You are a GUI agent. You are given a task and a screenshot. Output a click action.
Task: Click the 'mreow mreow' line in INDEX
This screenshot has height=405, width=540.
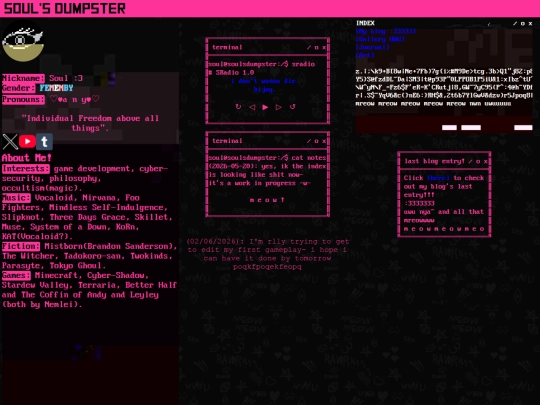tap(433, 104)
